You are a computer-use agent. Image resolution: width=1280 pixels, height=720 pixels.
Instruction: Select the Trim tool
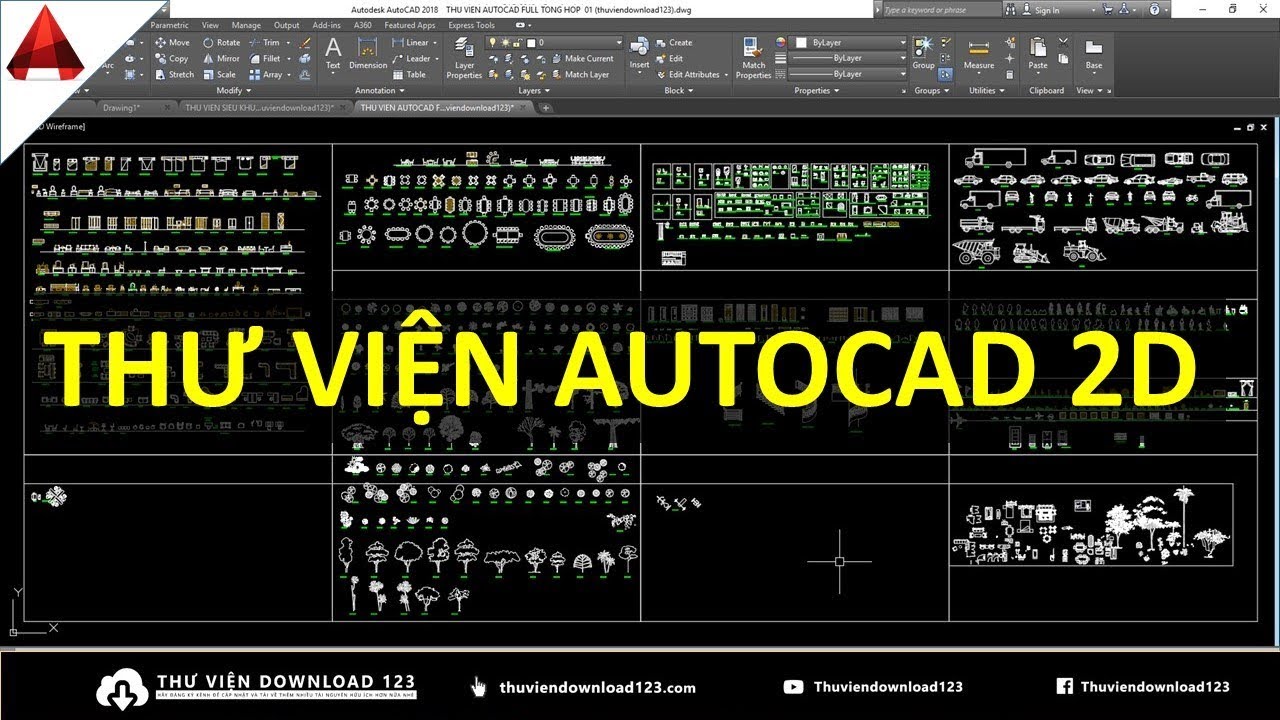[x=264, y=43]
